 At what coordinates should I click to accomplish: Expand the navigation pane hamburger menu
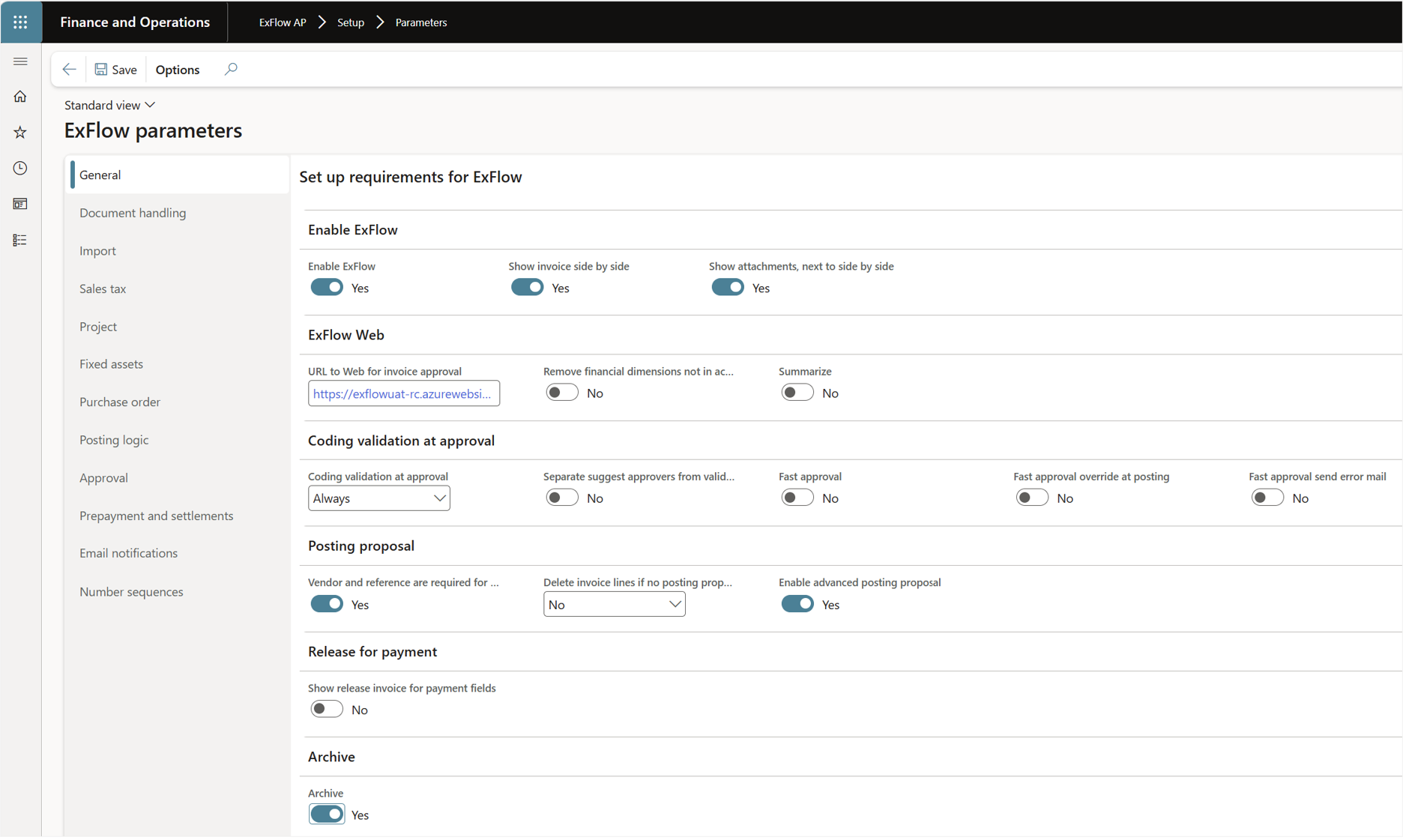tap(20, 61)
